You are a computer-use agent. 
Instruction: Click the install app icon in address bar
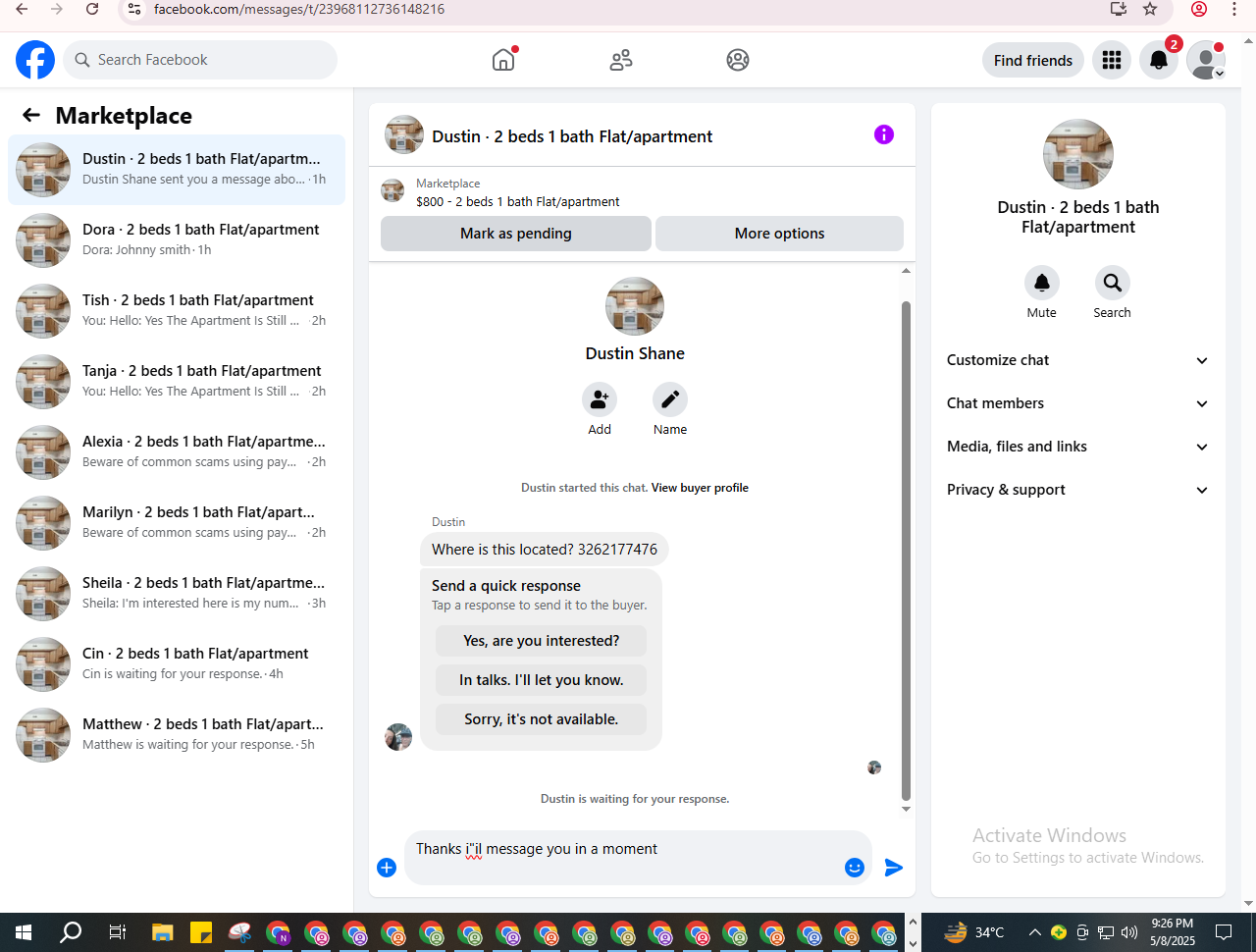click(x=1118, y=9)
